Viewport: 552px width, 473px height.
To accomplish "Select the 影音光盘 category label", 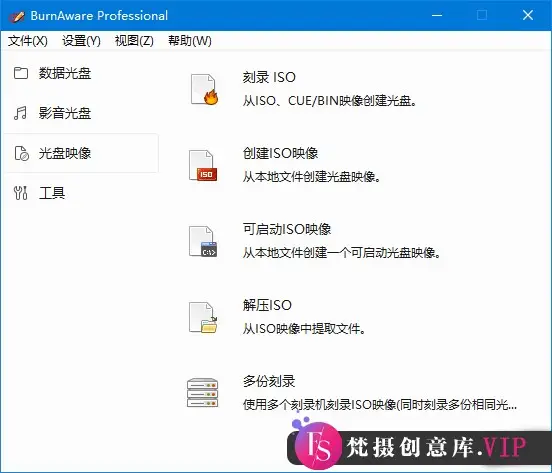I will click(65, 113).
